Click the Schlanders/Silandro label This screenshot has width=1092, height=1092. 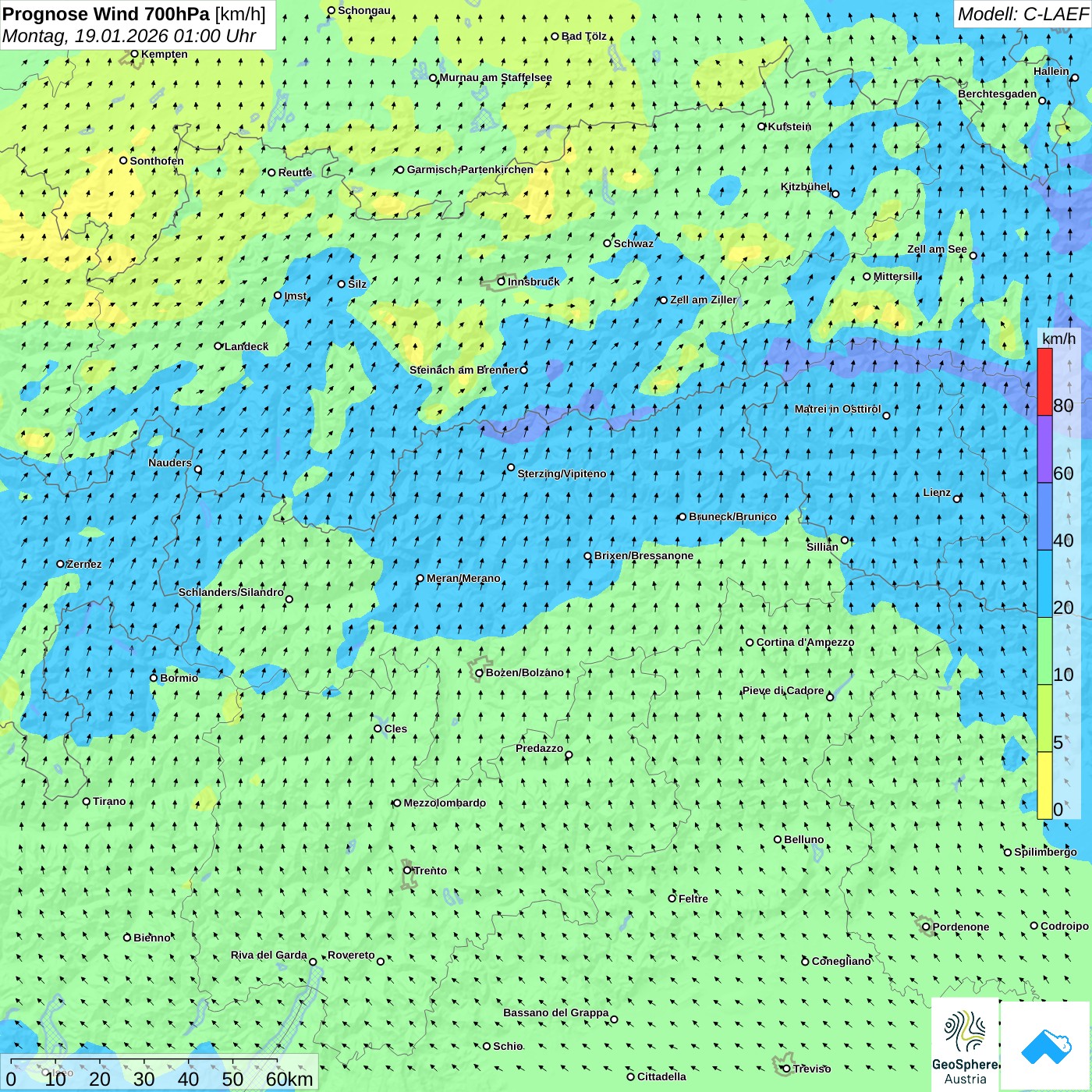[231, 592]
